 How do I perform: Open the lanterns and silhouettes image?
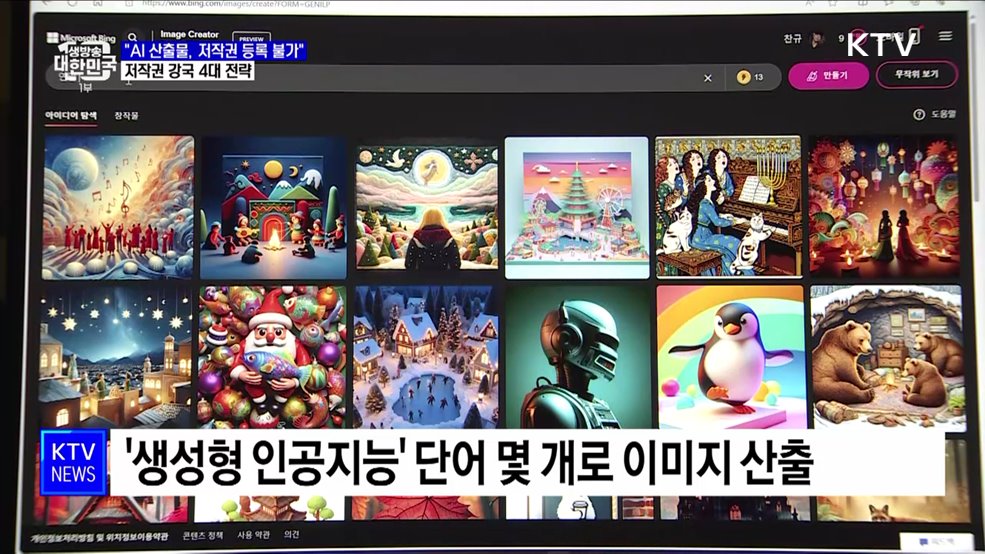click(884, 207)
